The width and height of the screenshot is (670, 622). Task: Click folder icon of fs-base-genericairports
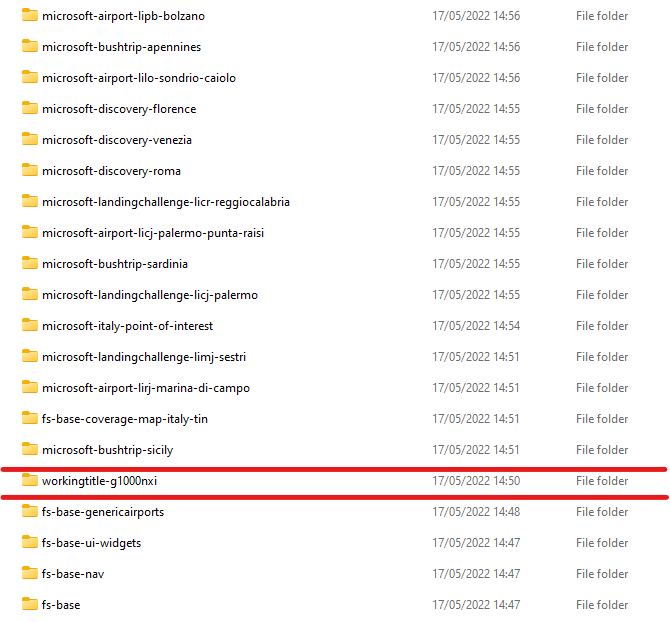coord(29,511)
